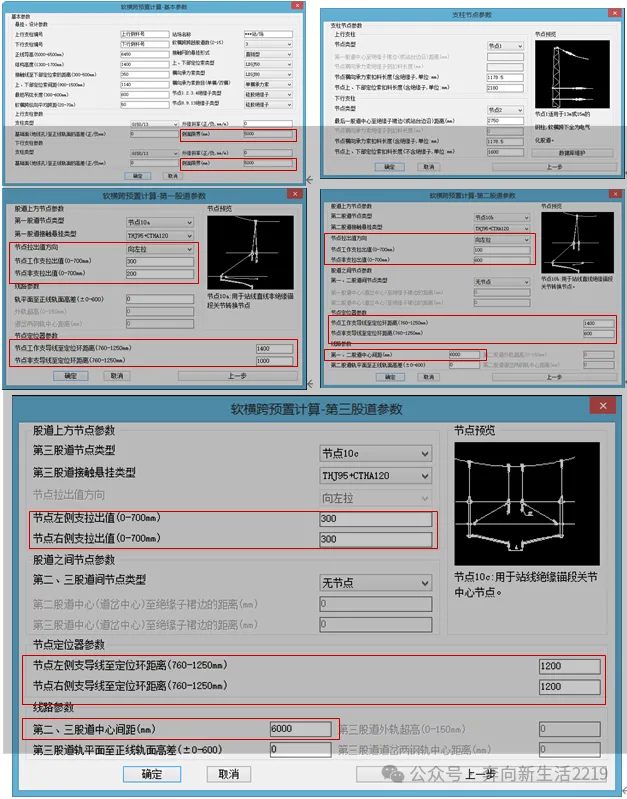Edit 轨平面至正线轨面高差 in 第一股道 dialog

(160, 299)
